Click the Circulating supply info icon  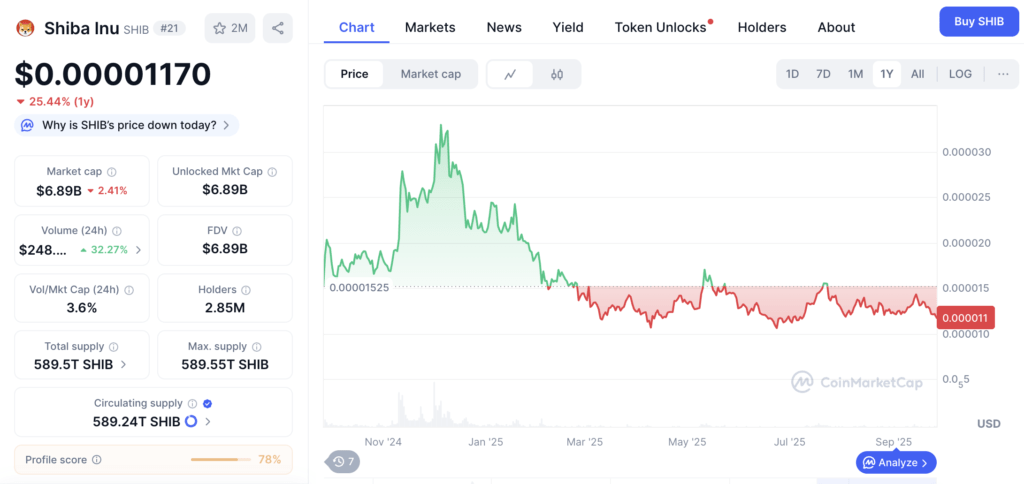(x=193, y=404)
